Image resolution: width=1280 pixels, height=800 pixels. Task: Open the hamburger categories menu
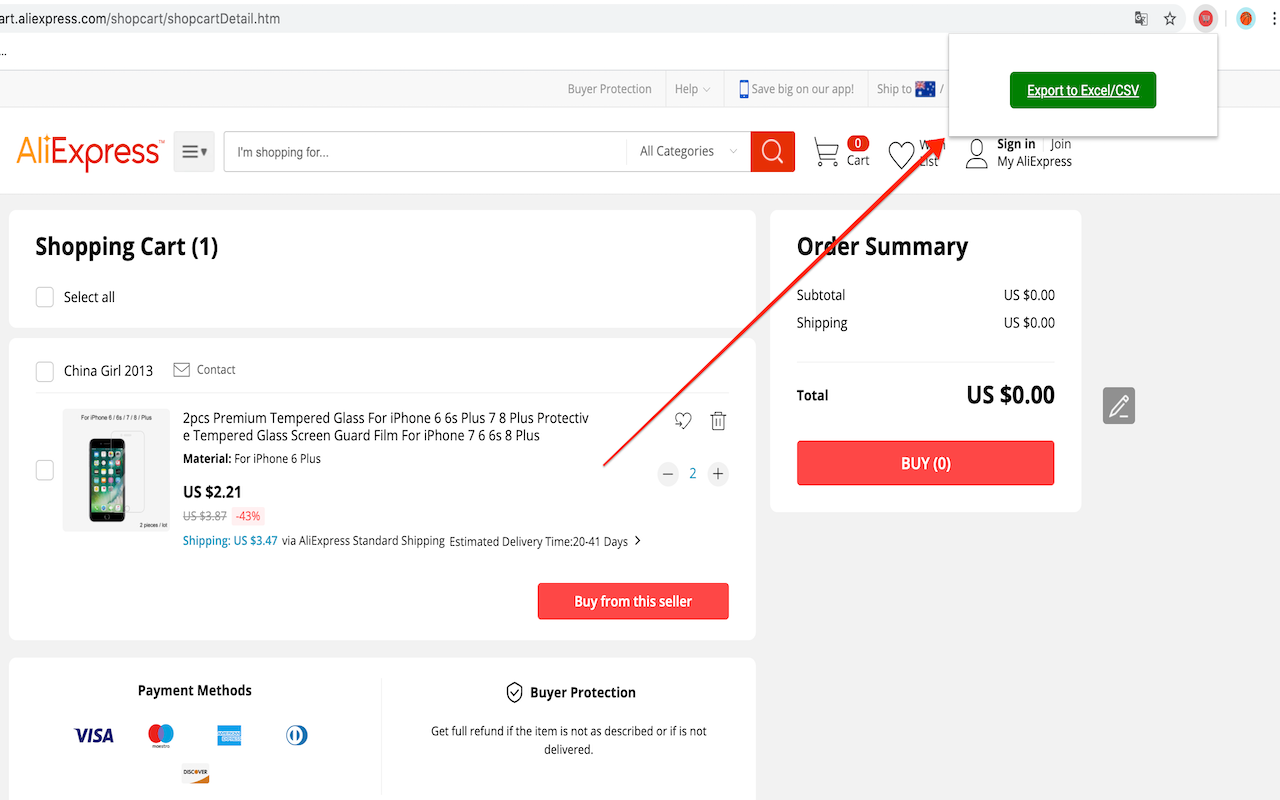click(194, 152)
